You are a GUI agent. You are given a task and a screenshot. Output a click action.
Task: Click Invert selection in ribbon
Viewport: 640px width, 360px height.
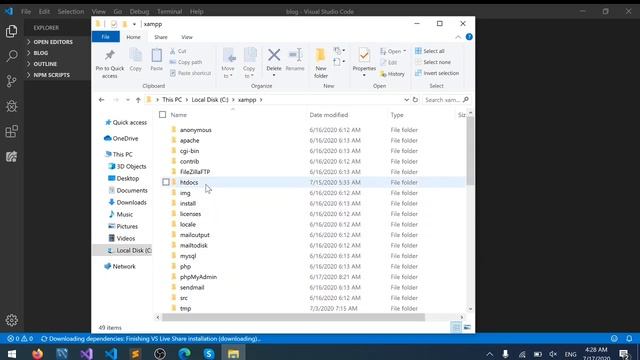pos(437,73)
